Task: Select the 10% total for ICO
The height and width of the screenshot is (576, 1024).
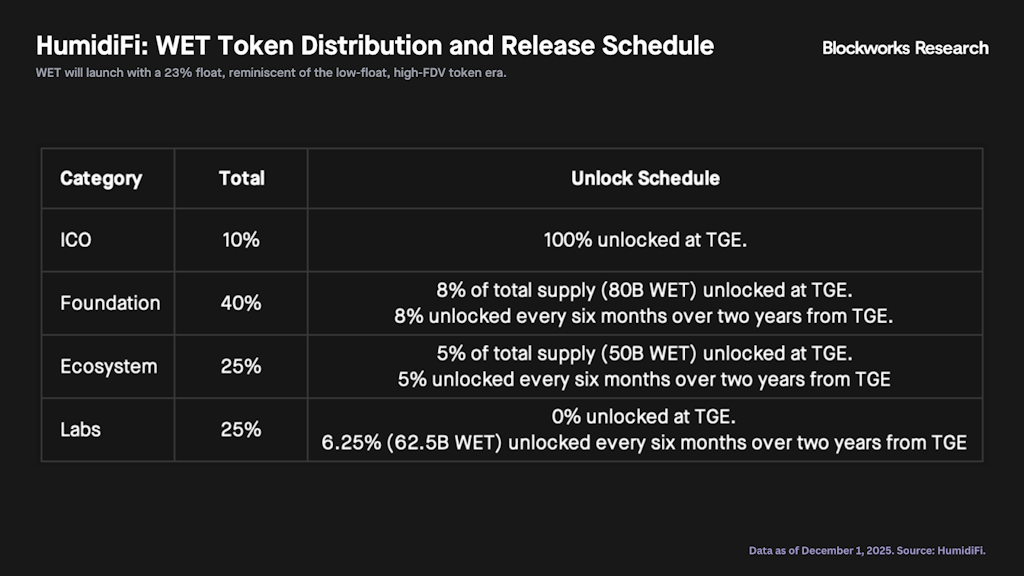Action: click(241, 240)
